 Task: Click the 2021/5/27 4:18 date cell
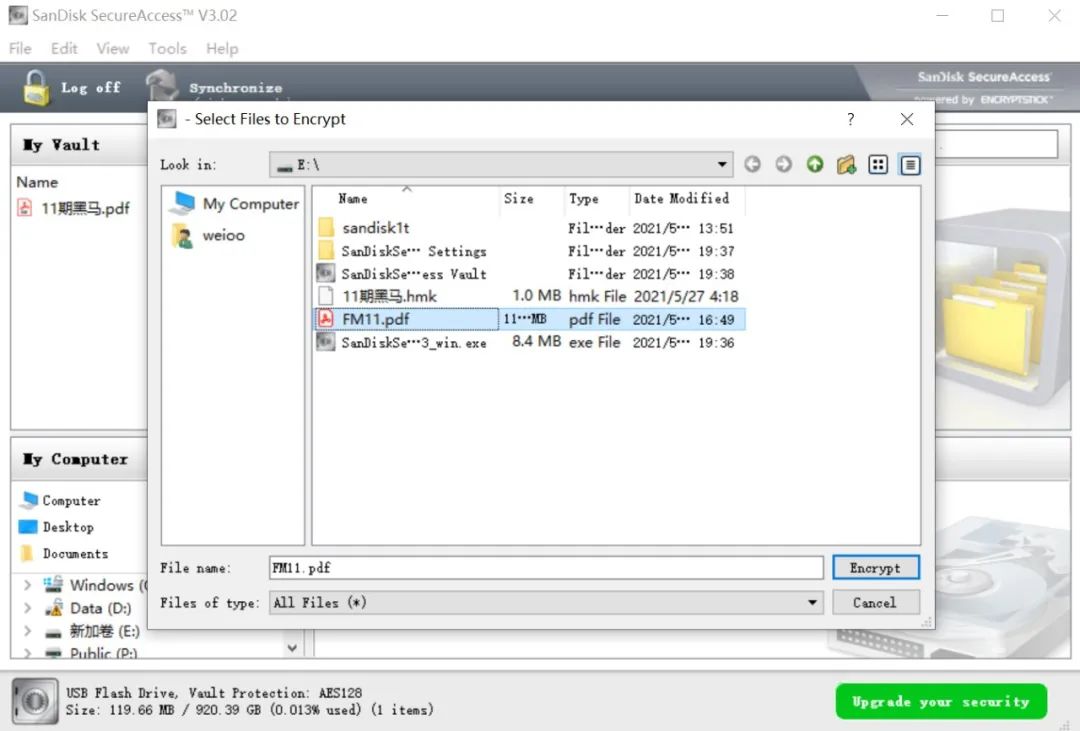click(686, 296)
